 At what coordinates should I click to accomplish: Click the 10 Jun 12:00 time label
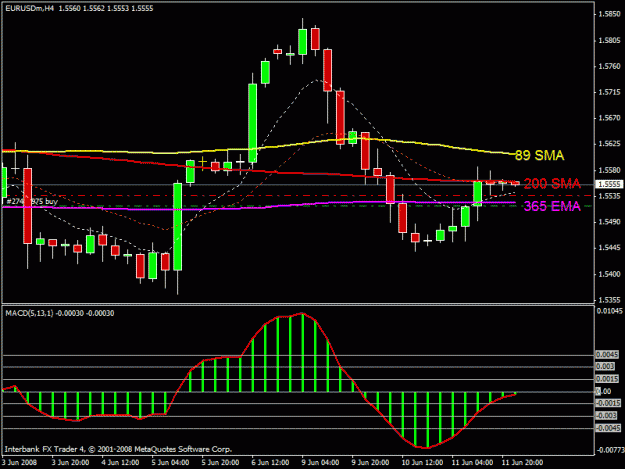pos(422,462)
